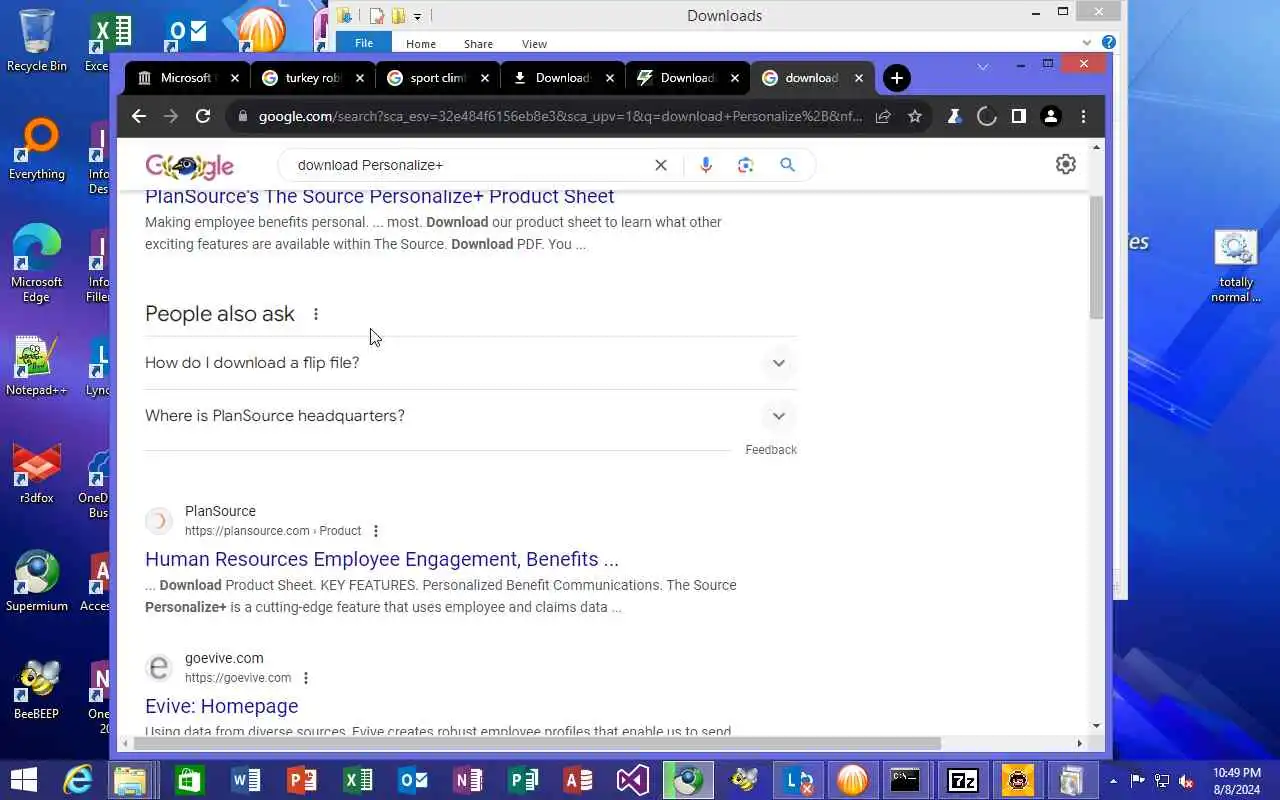Image resolution: width=1280 pixels, height=800 pixels.
Task: Click the magnifier search button
Action: coord(787,165)
